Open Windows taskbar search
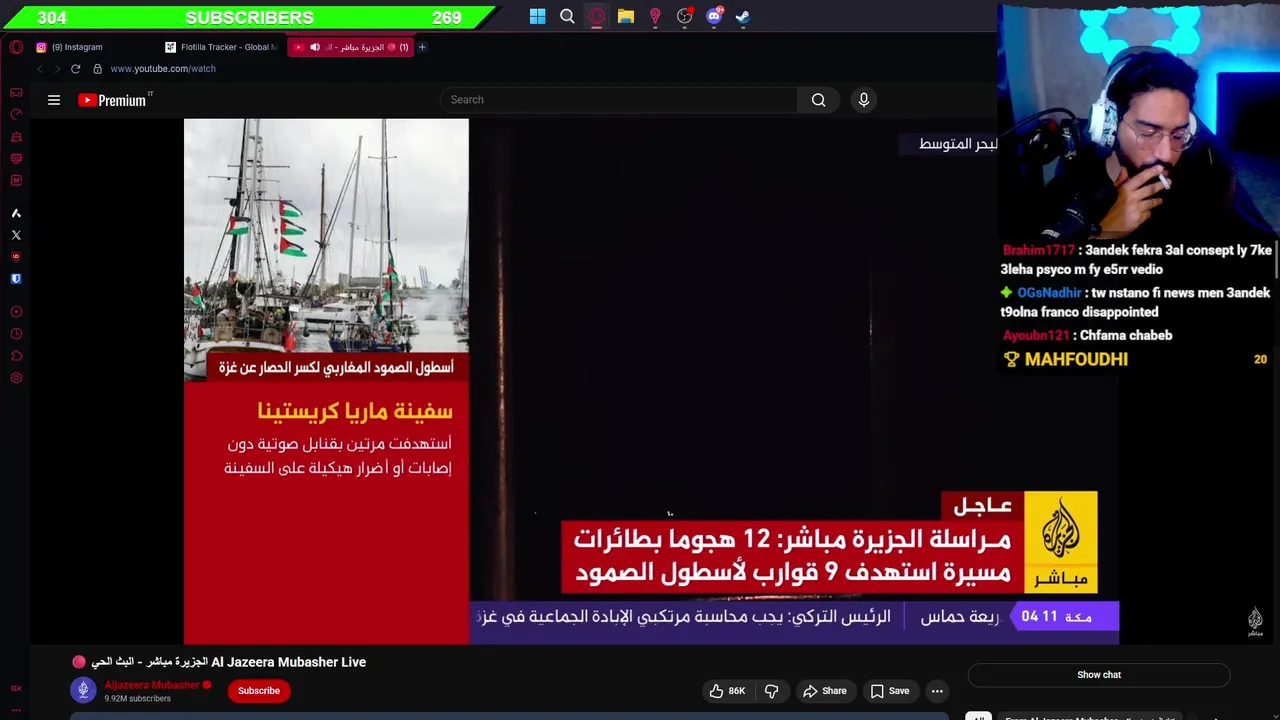 click(567, 17)
